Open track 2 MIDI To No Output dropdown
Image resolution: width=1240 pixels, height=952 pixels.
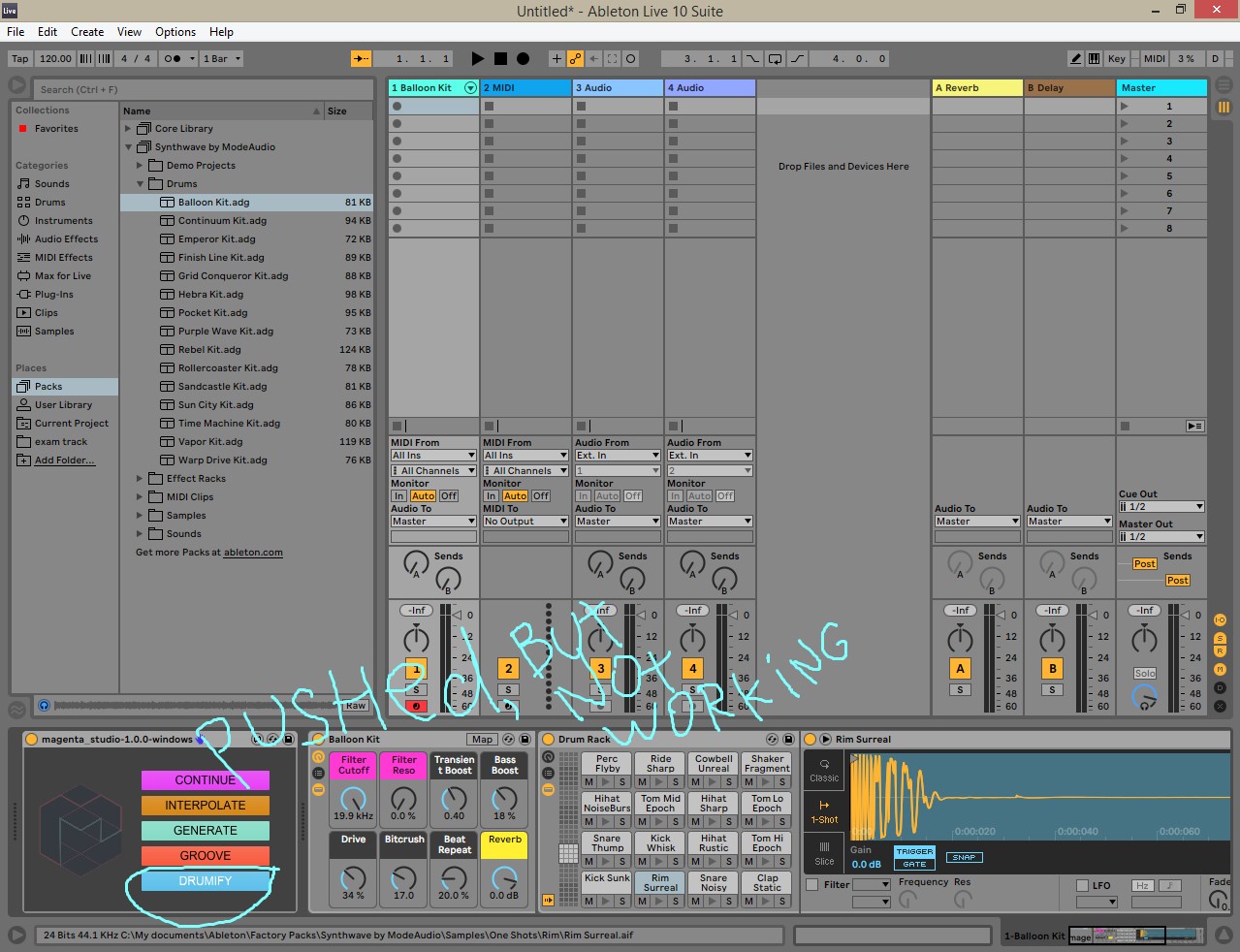[525, 521]
